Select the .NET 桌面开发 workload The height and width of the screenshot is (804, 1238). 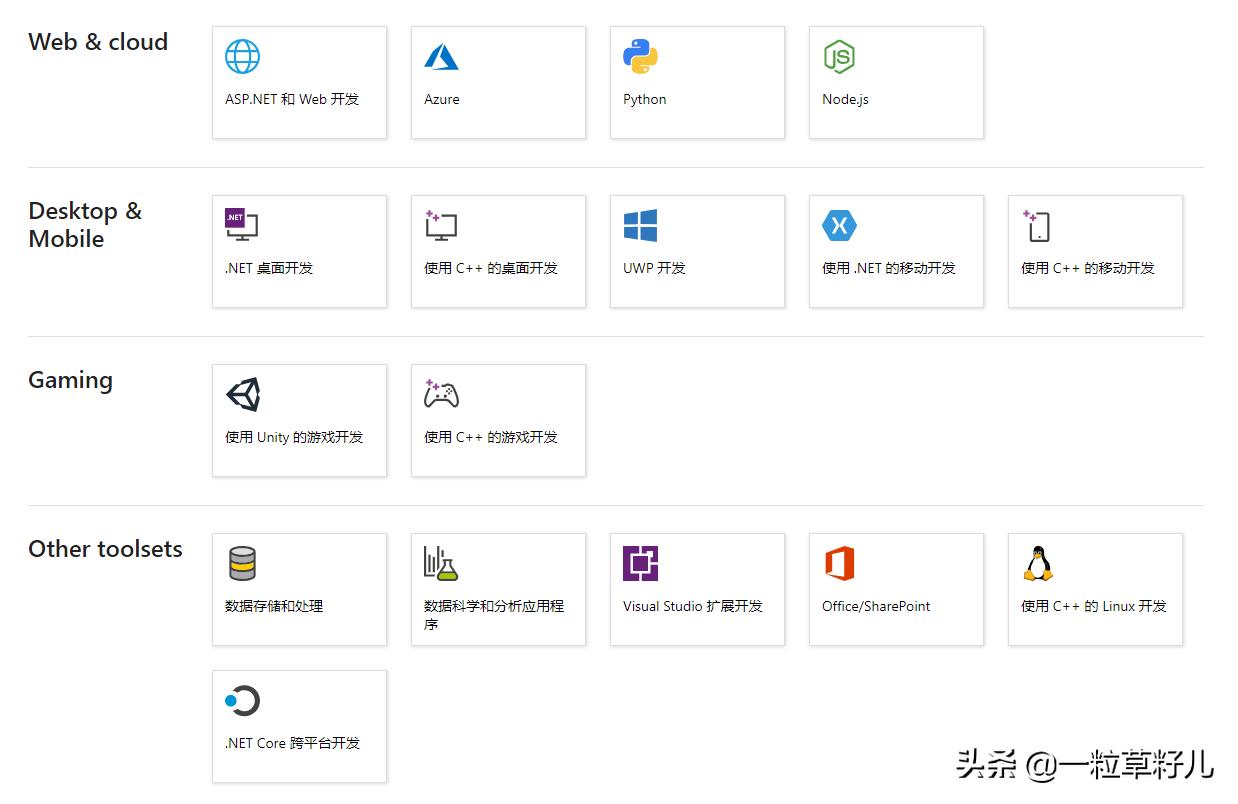[x=299, y=251]
